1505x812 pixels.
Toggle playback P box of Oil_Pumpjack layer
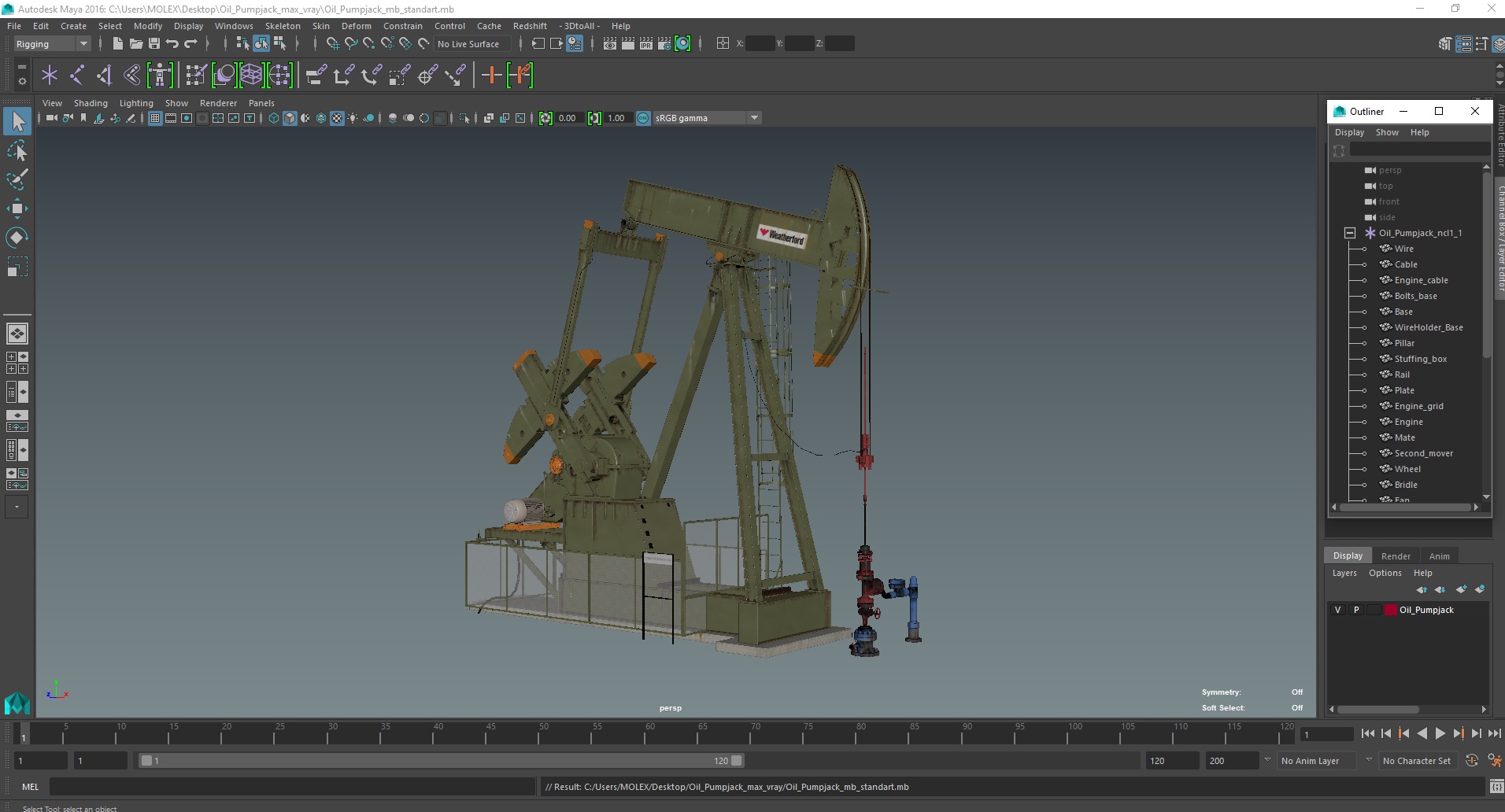(x=1355, y=610)
